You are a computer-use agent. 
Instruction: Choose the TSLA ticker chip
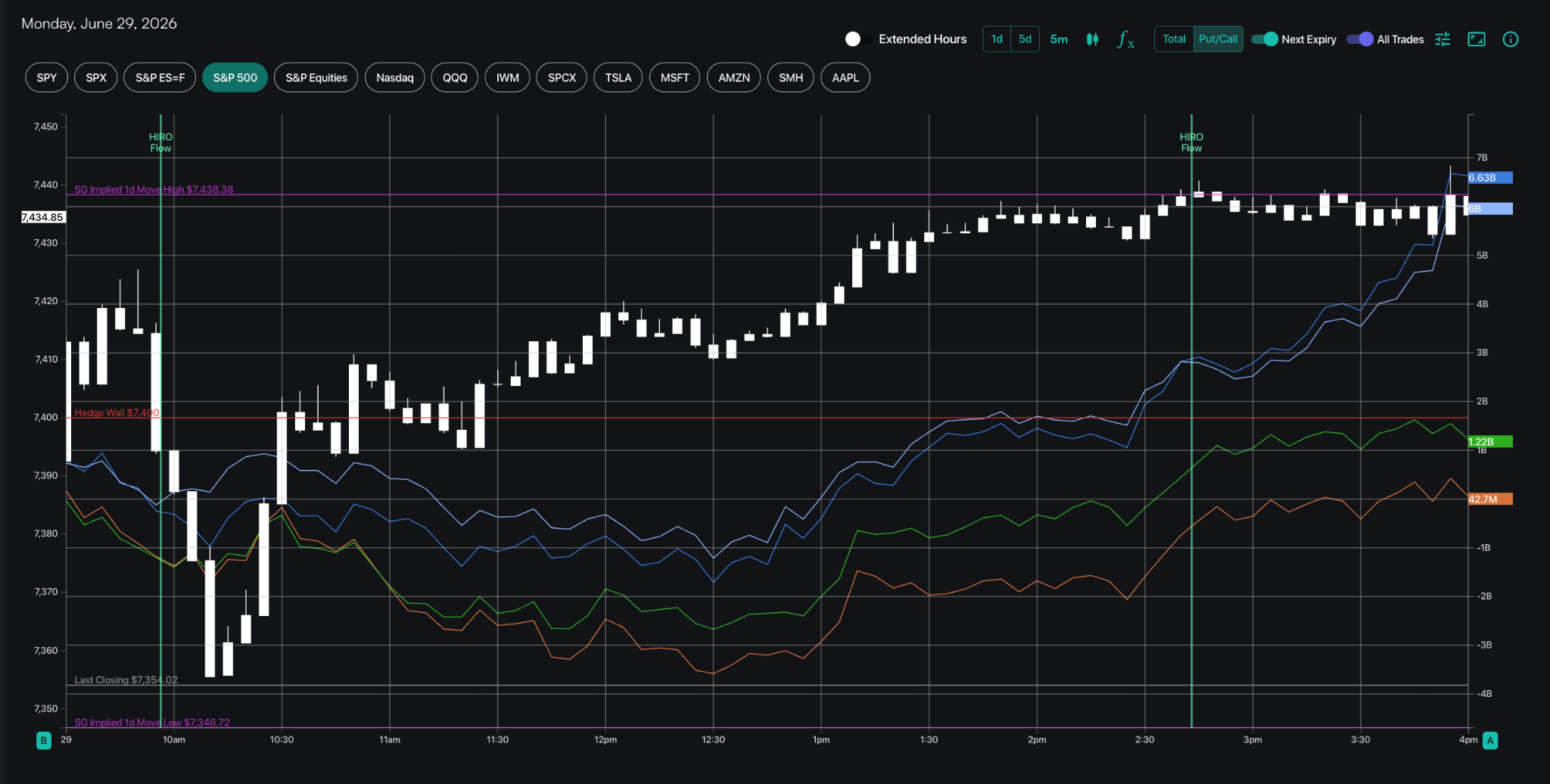coord(618,77)
